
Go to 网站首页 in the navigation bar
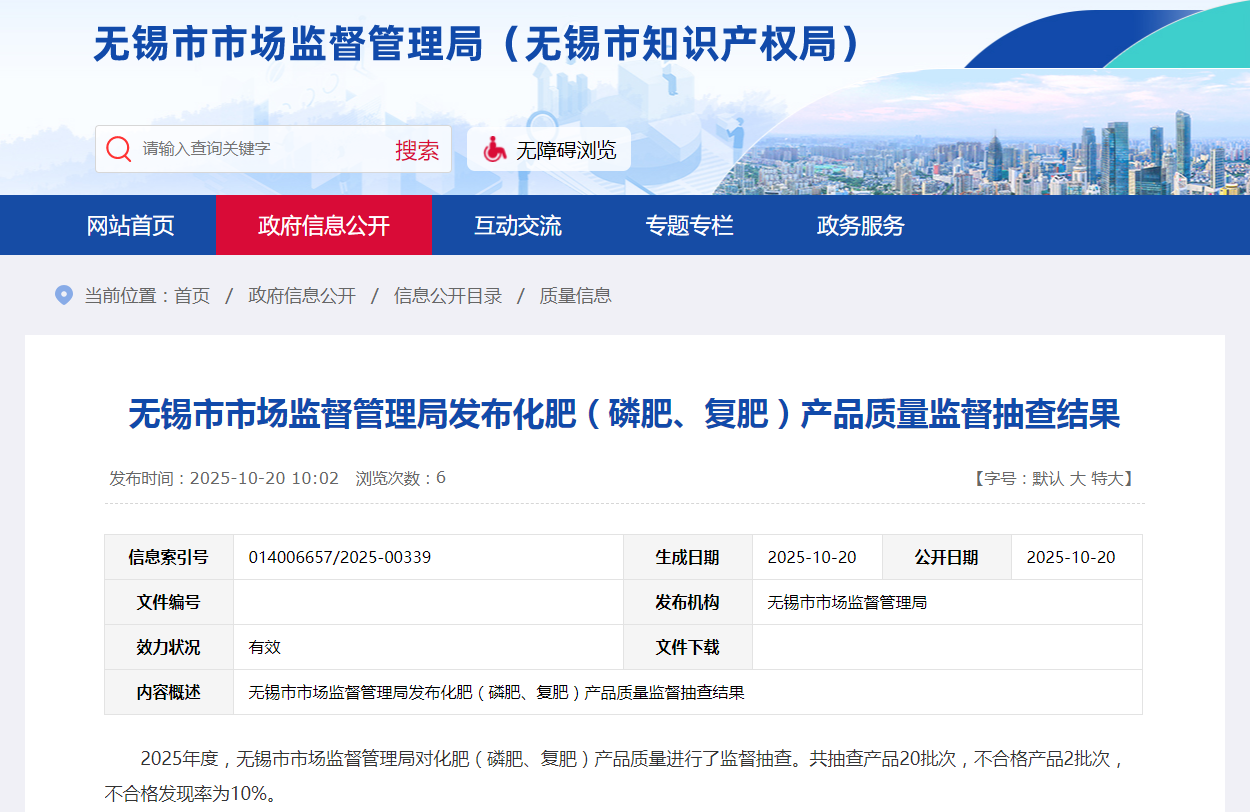click(x=130, y=226)
